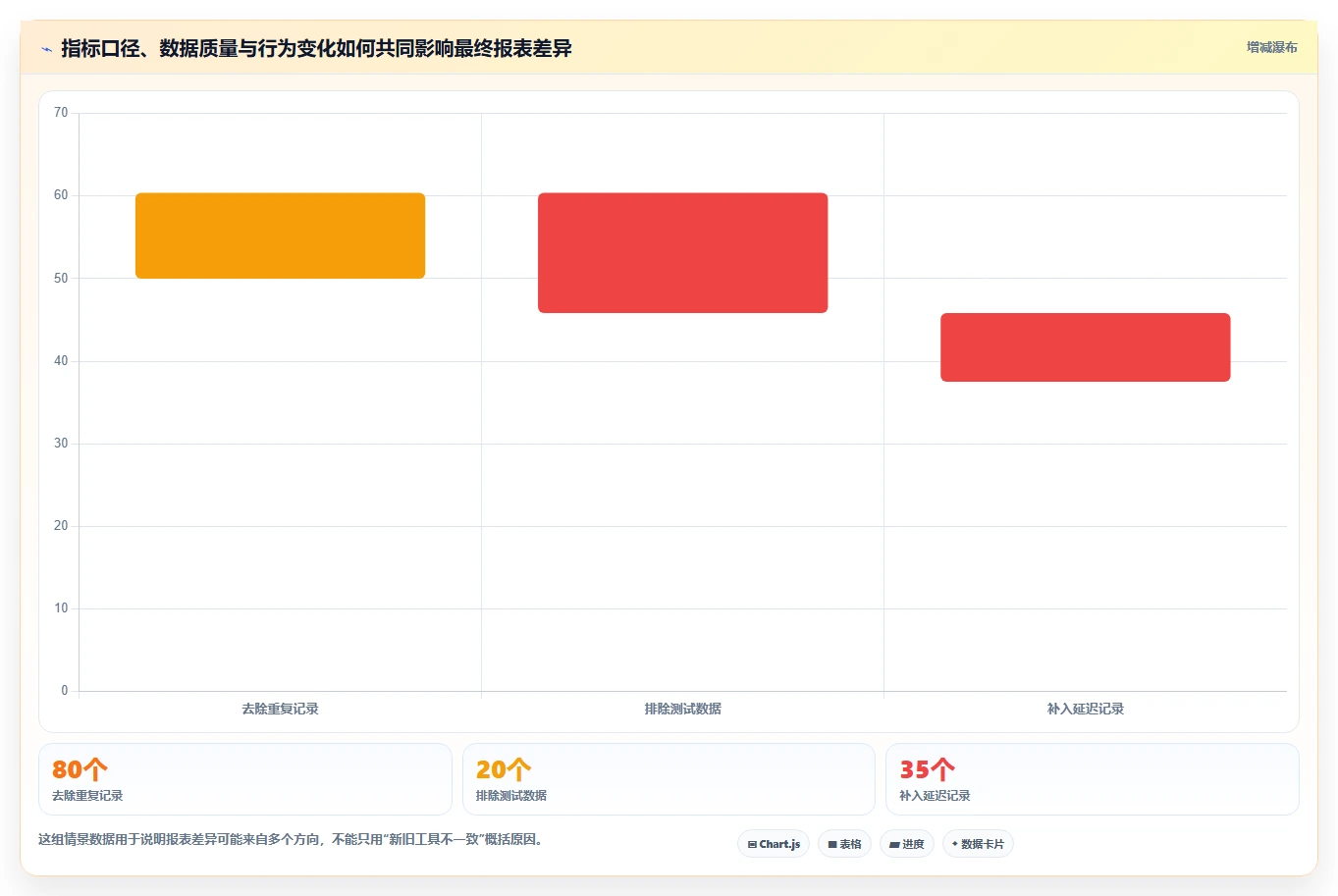The width and height of the screenshot is (1338, 896).
Task: Click the y-axis value 30
Action: point(61,444)
